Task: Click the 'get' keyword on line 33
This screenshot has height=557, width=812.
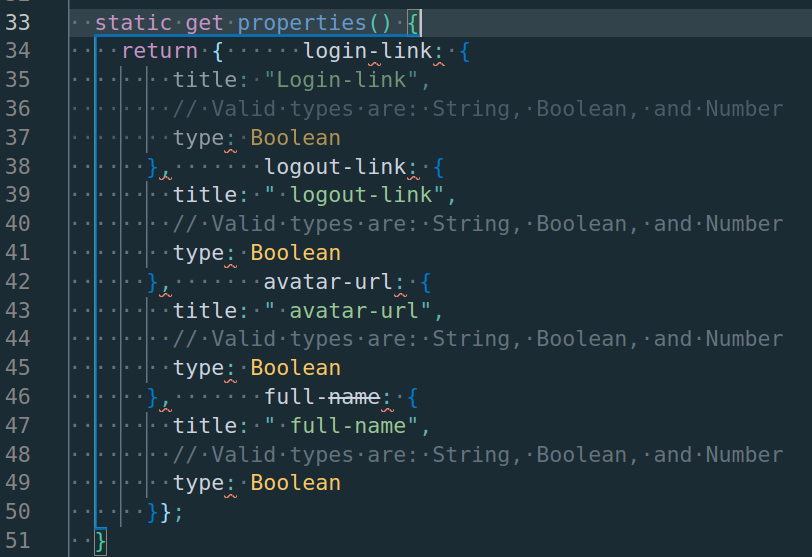Action: pos(205,23)
